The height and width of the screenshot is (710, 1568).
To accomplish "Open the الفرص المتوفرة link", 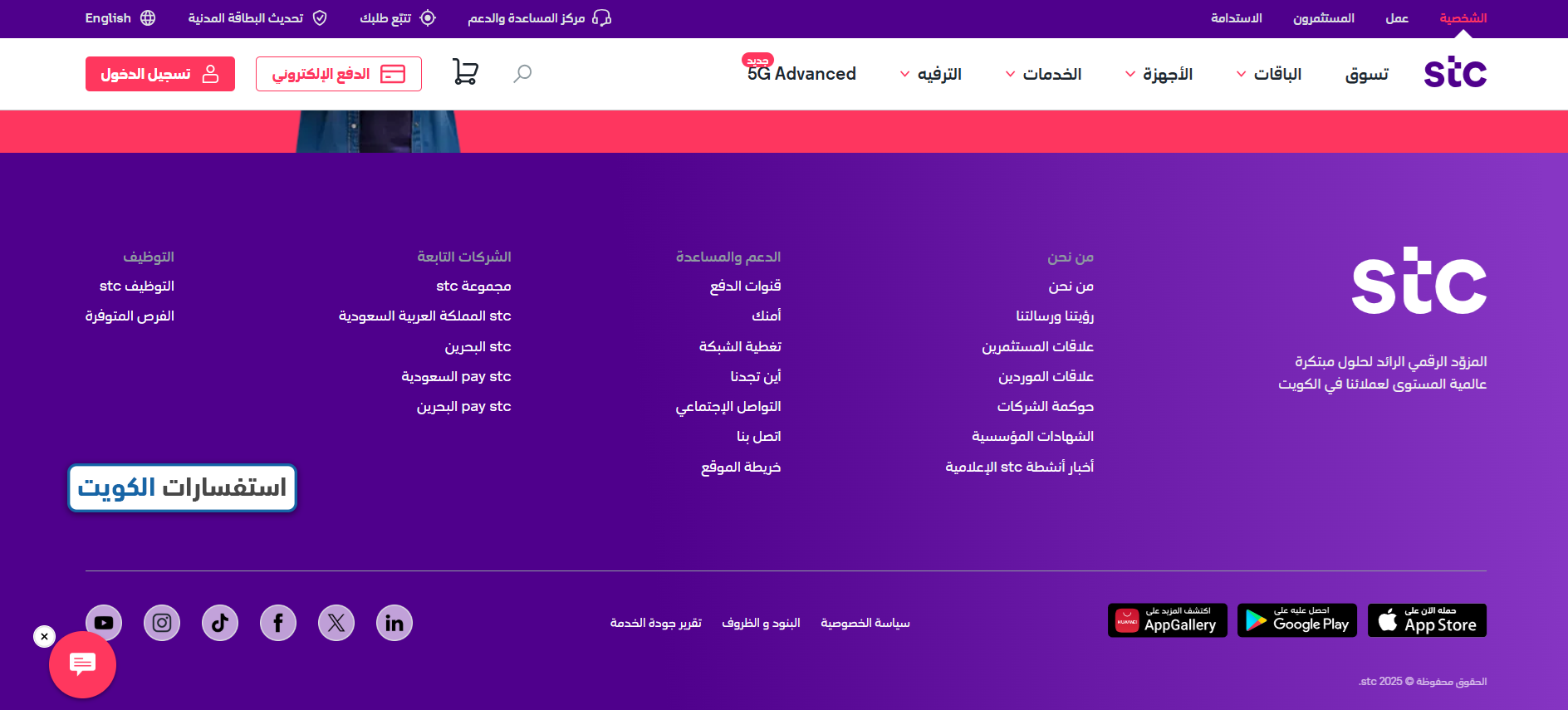I will [x=130, y=316].
